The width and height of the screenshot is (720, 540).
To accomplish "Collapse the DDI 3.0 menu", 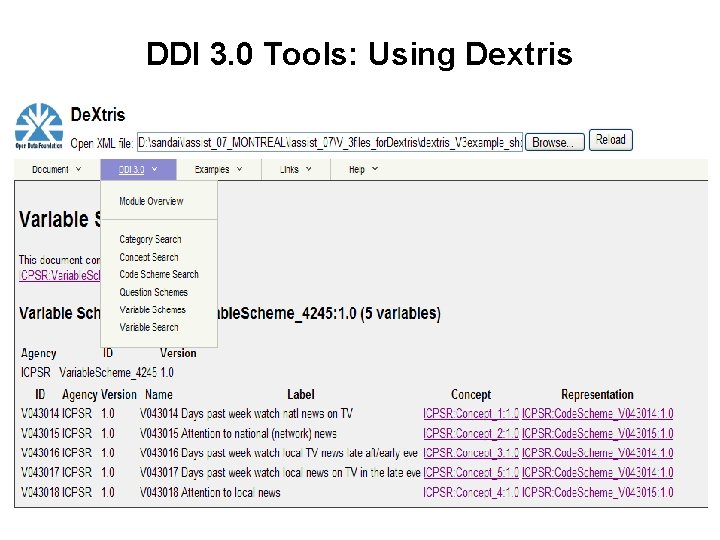I will tap(138, 169).
